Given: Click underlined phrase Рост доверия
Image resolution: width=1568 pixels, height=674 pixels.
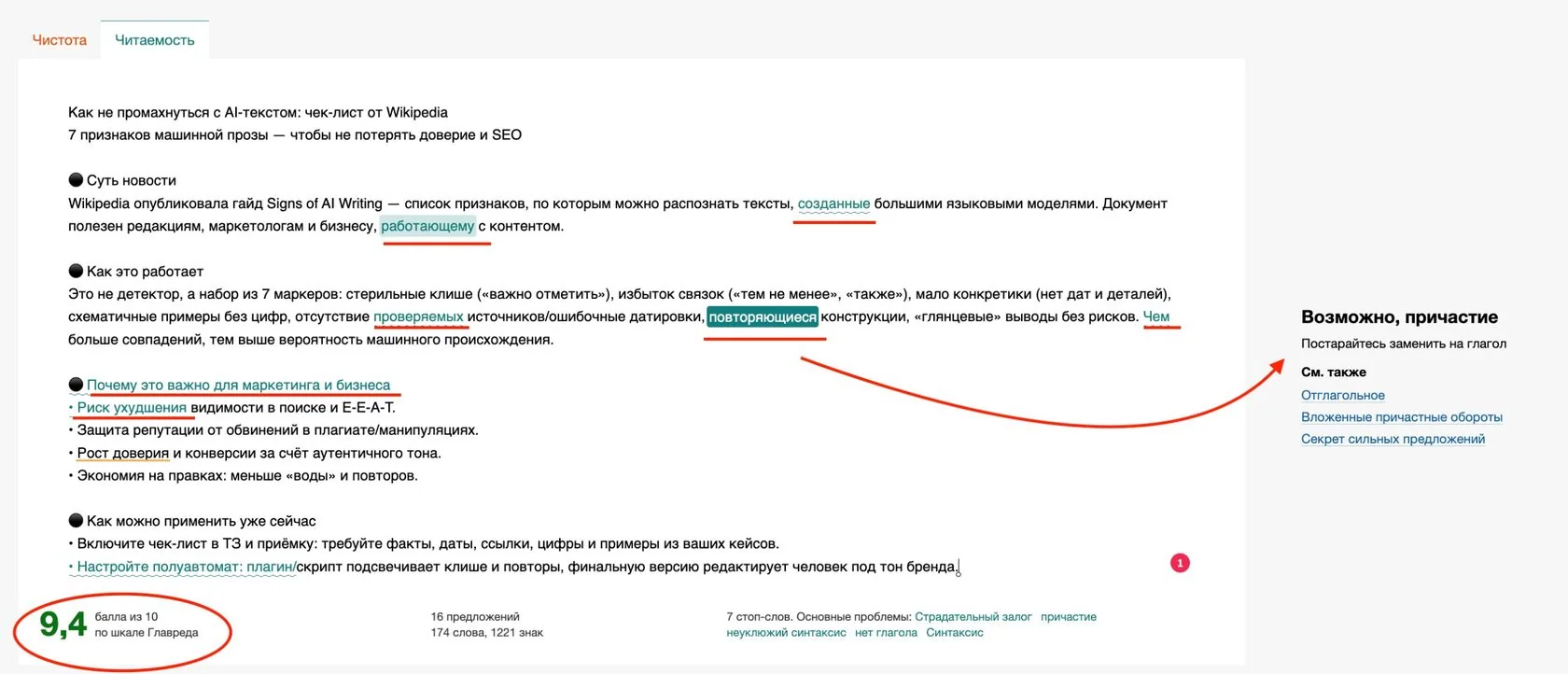Looking at the screenshot, I should (123, 454).
